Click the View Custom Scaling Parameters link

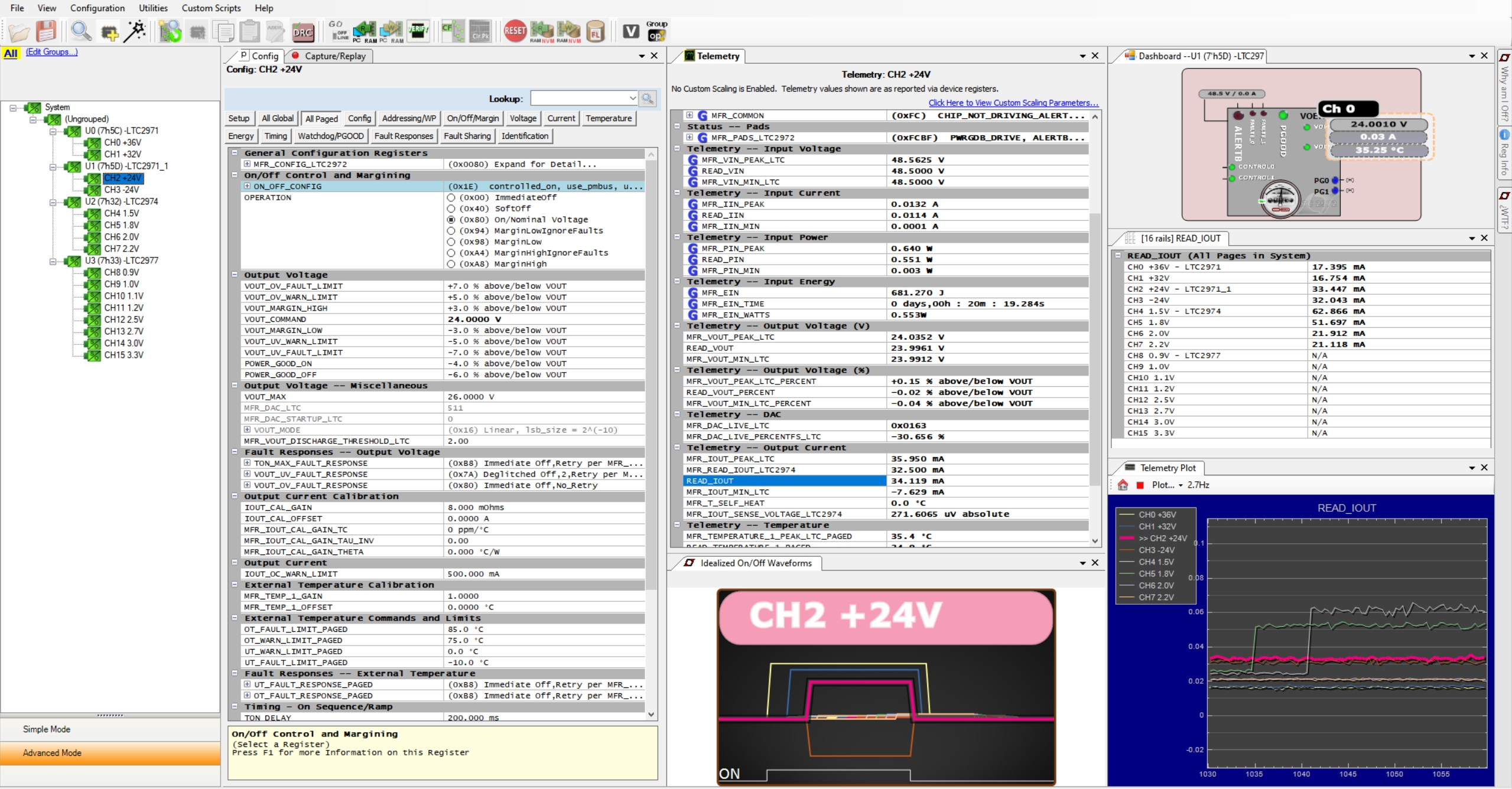pos(1013,103)
